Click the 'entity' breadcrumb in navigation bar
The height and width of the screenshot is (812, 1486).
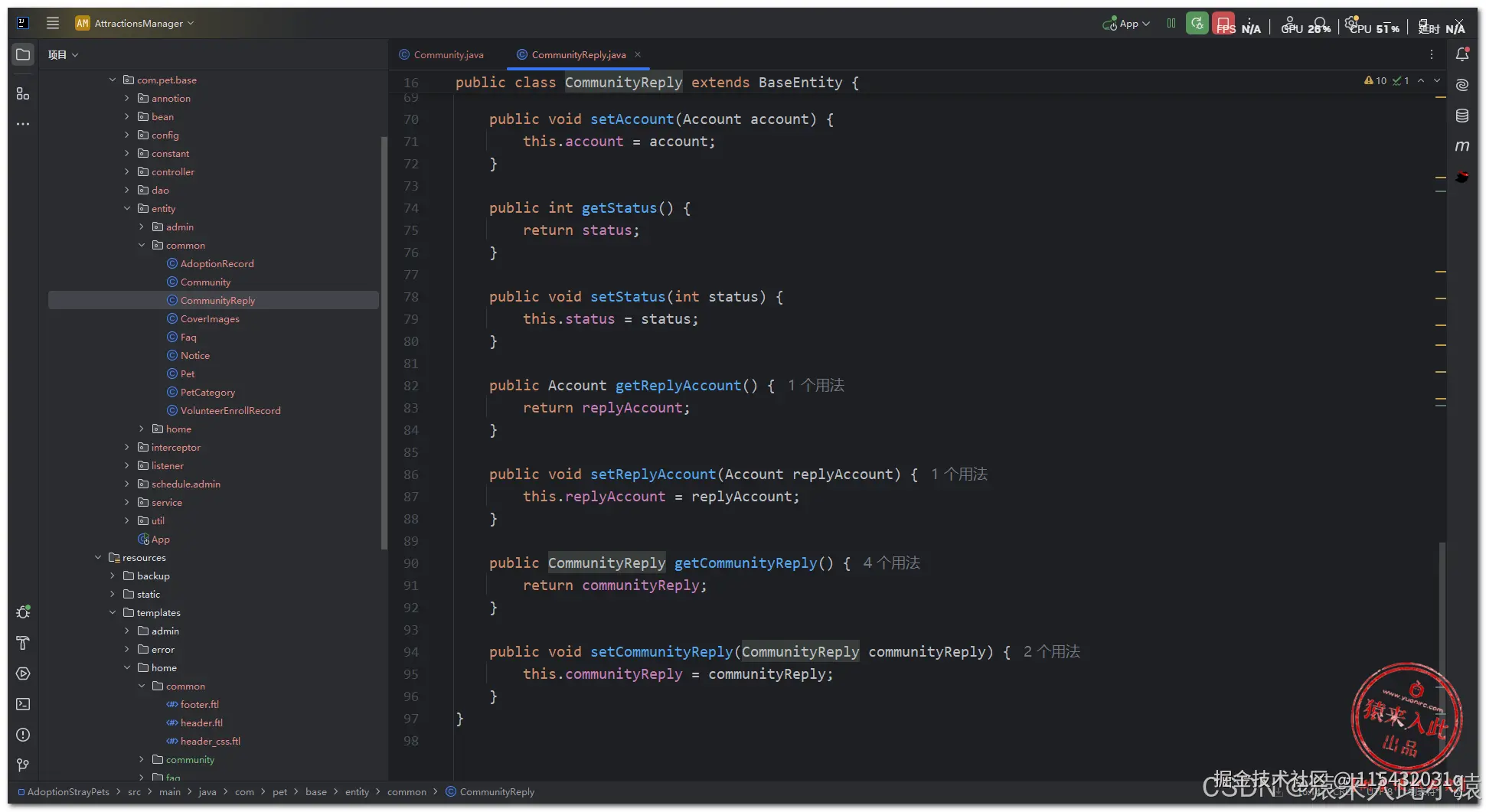click(x=357, y=792)
